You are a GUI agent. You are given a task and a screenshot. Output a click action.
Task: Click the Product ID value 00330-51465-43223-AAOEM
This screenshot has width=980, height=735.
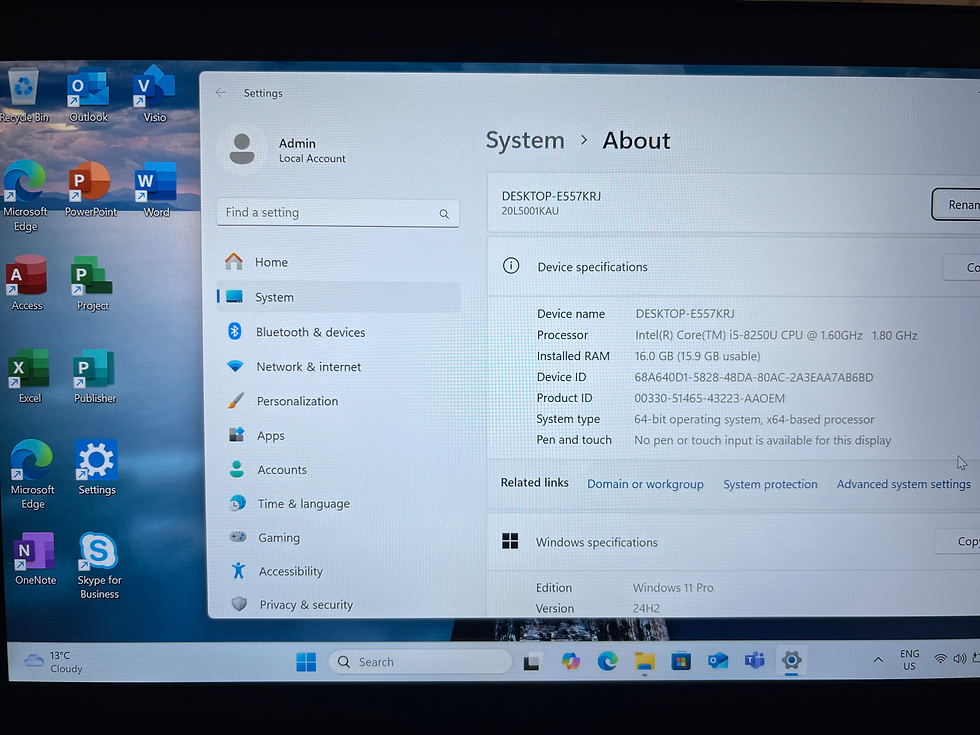click(x=709, y=398)
